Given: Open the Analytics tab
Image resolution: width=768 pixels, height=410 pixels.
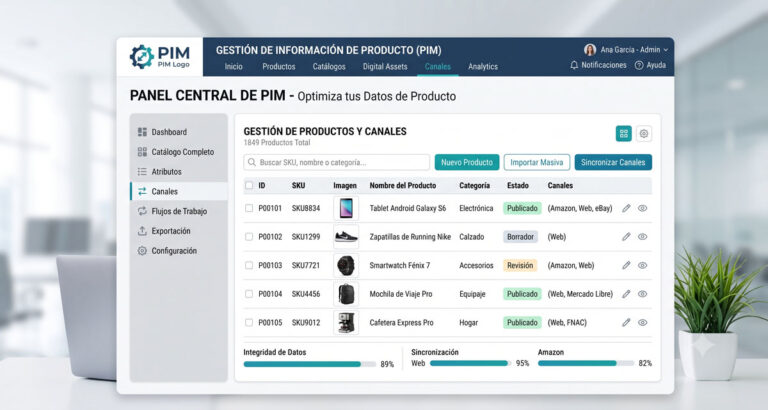Looking at the screenshot, I should 483,67.
